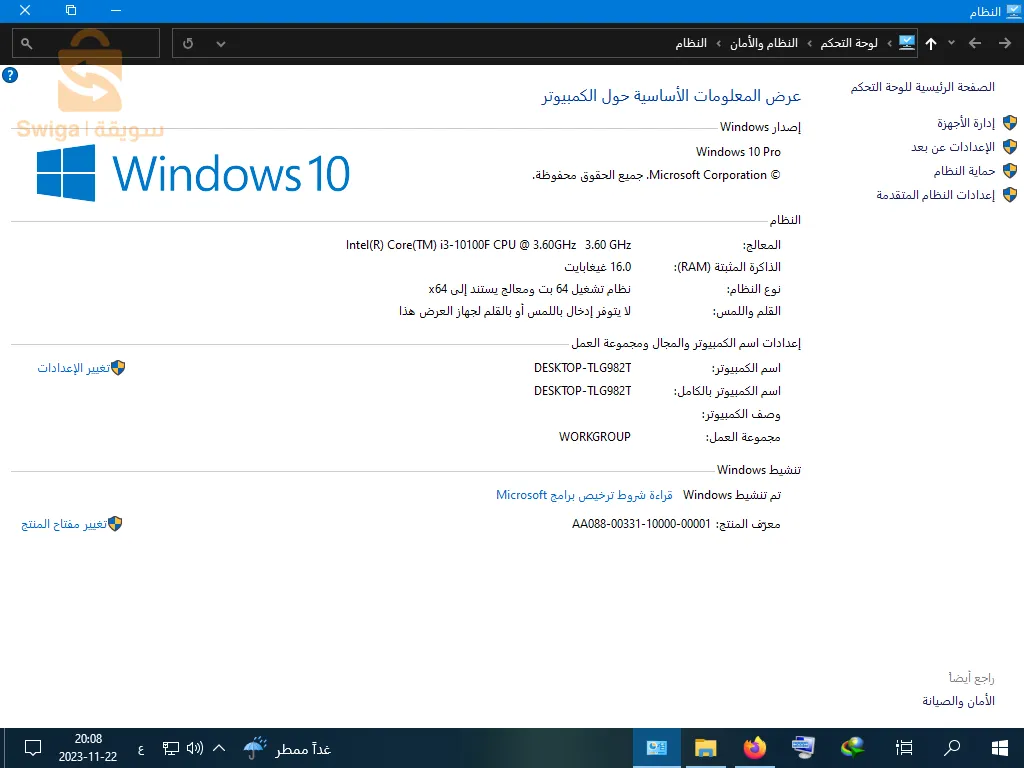1024x768 pixels.
Task: Open the taskbar search magnifier
Action: [952, 747]
